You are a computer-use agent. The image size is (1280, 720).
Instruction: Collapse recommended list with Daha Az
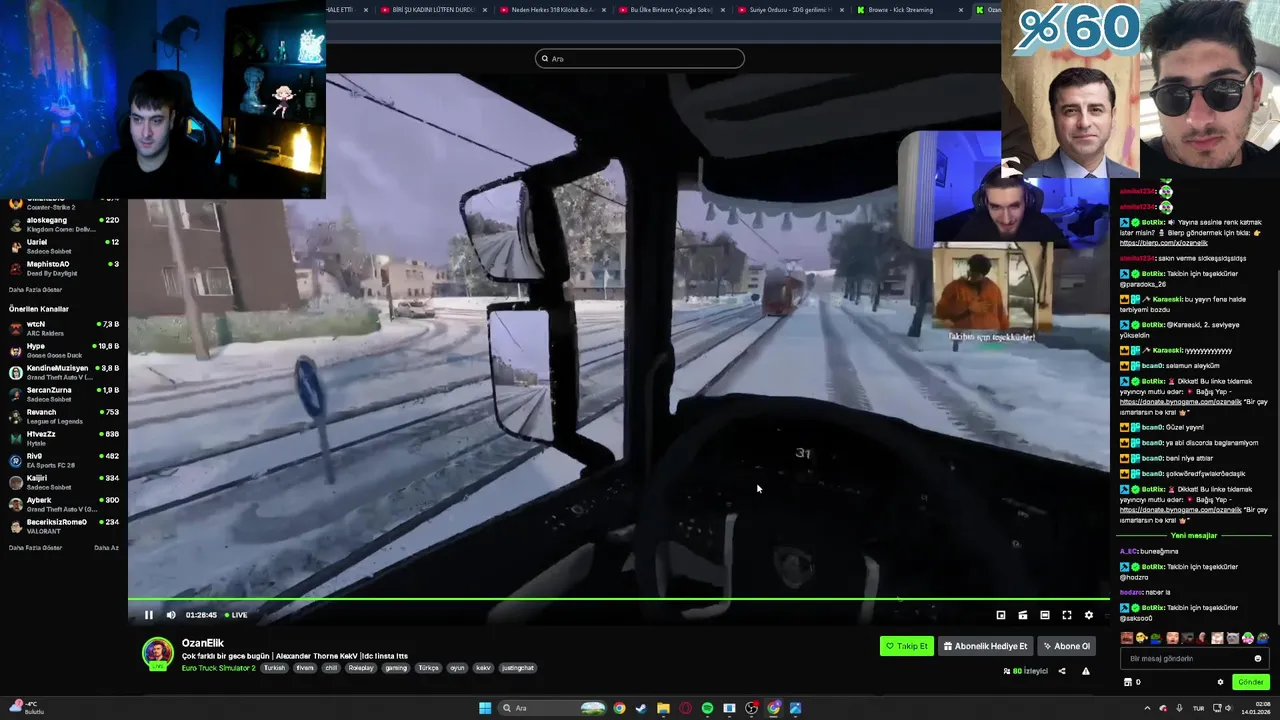tap(106, 548)
